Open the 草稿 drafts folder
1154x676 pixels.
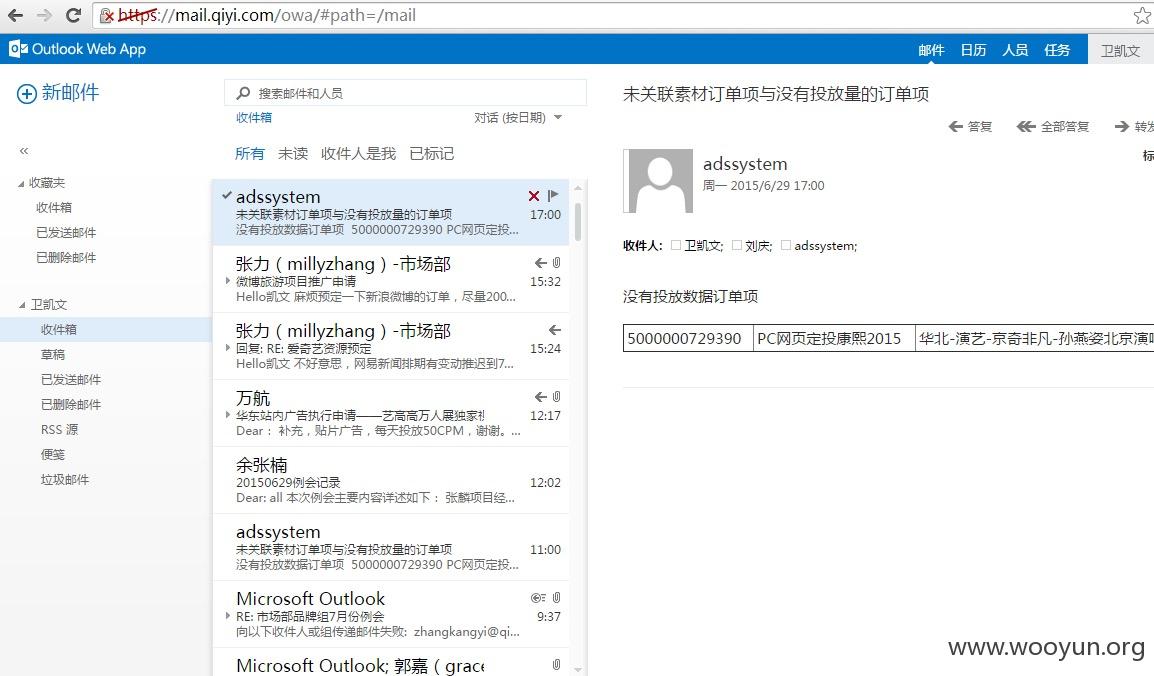53,355
